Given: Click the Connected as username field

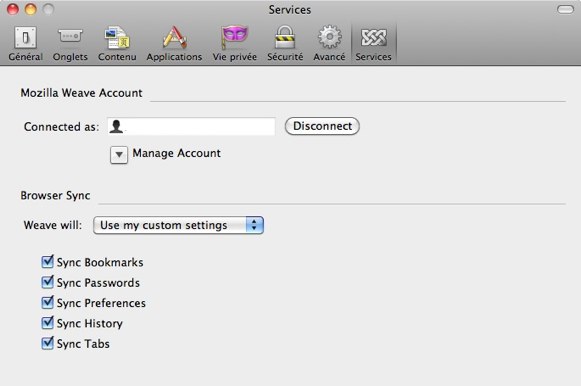Looking at the screenshot, I should (x=191, y=127).
